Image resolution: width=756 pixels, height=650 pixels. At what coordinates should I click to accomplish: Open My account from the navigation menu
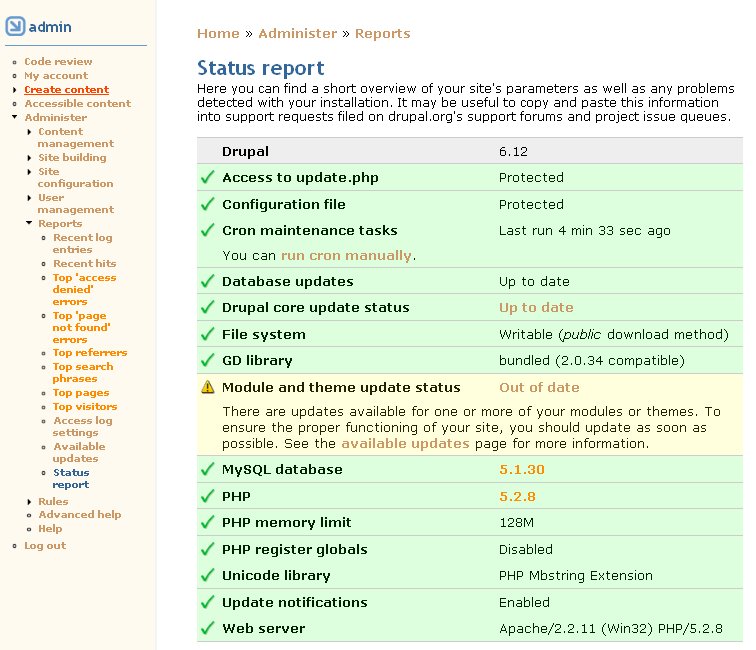tap(56, 76)
